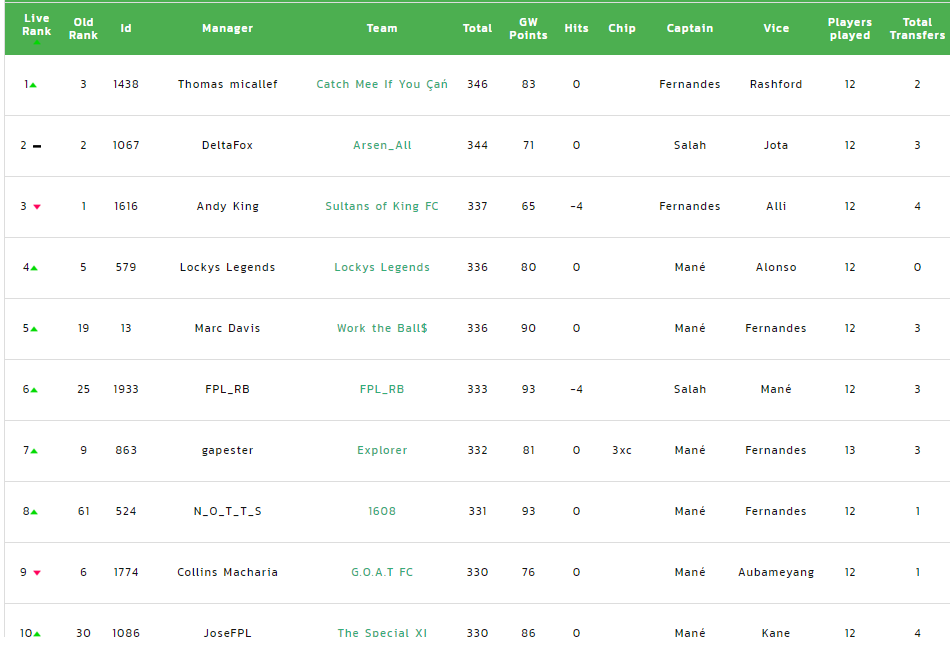This screenshot has width=950, height=658.
Task: Click the red down arrow beside live rank 9
Action: 37,573
